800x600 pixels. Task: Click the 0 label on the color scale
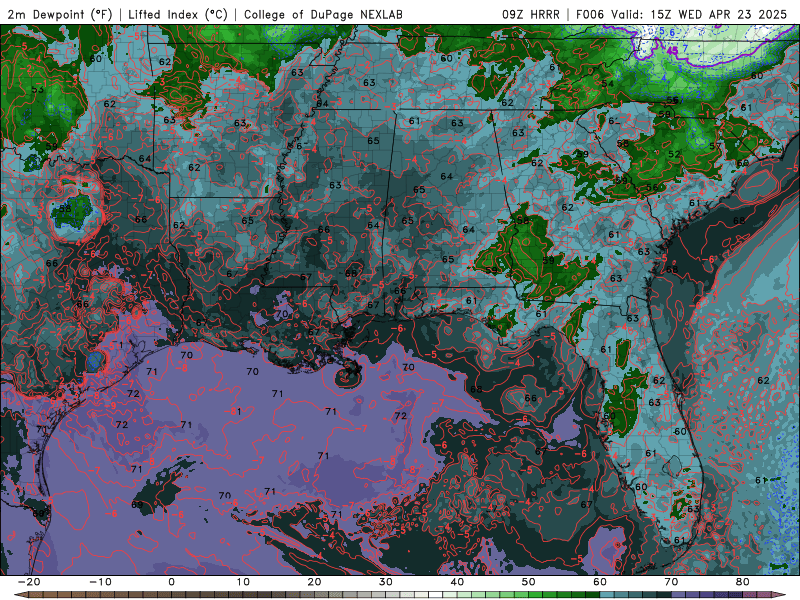point(171,582)
